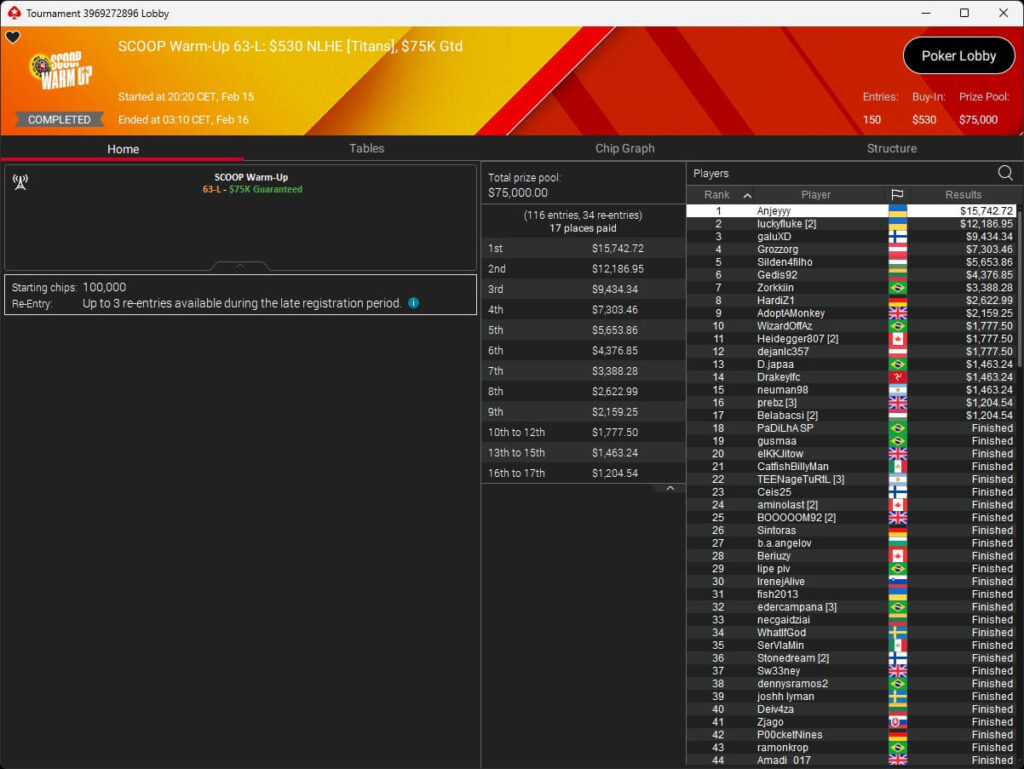Switch to the Tables tab
The image size is (1024, 769).
pos(366,148)
